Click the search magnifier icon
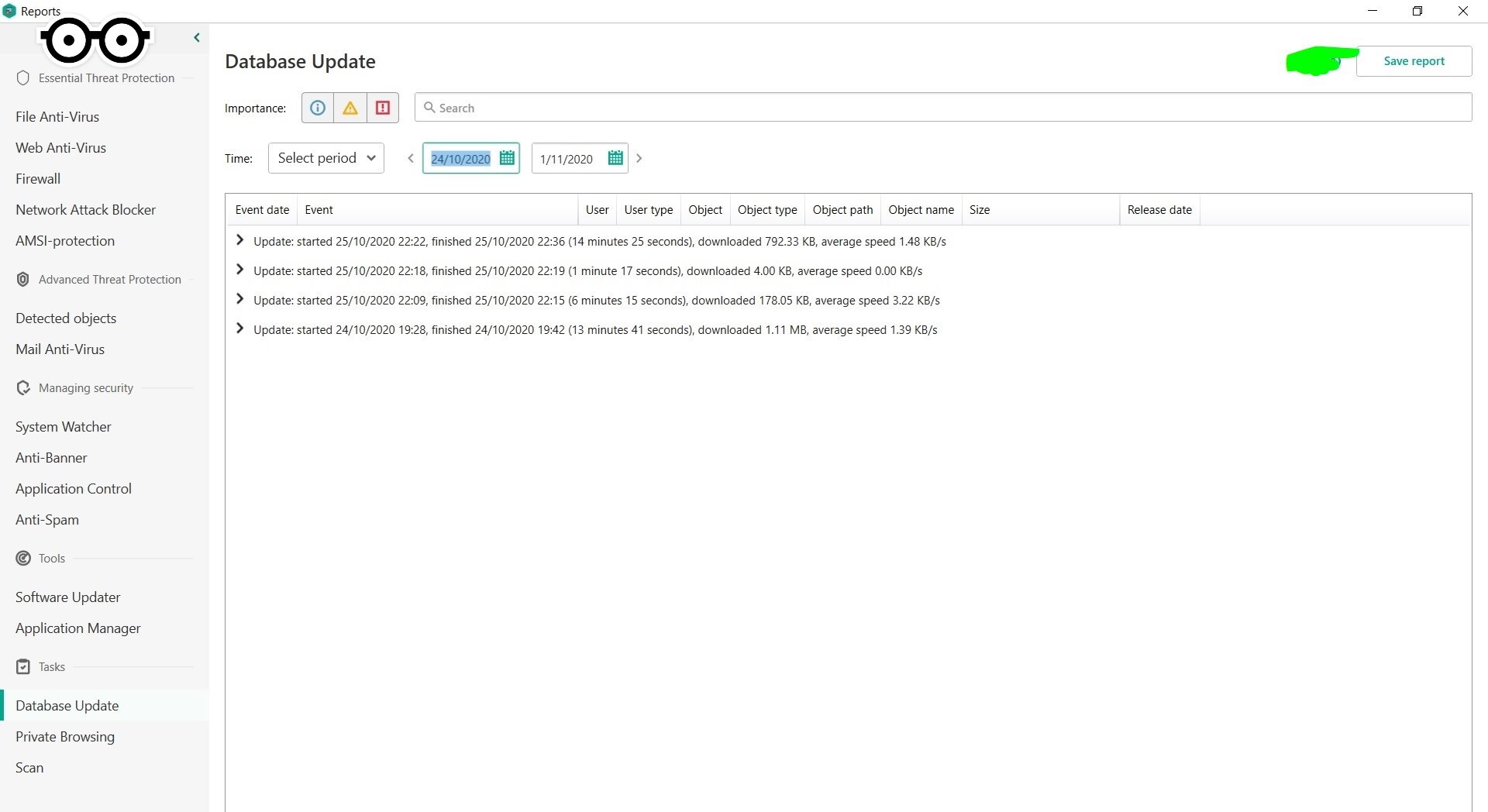This screenshot has width=1488, height=812. pyautogui.click(x=429, y=108)
